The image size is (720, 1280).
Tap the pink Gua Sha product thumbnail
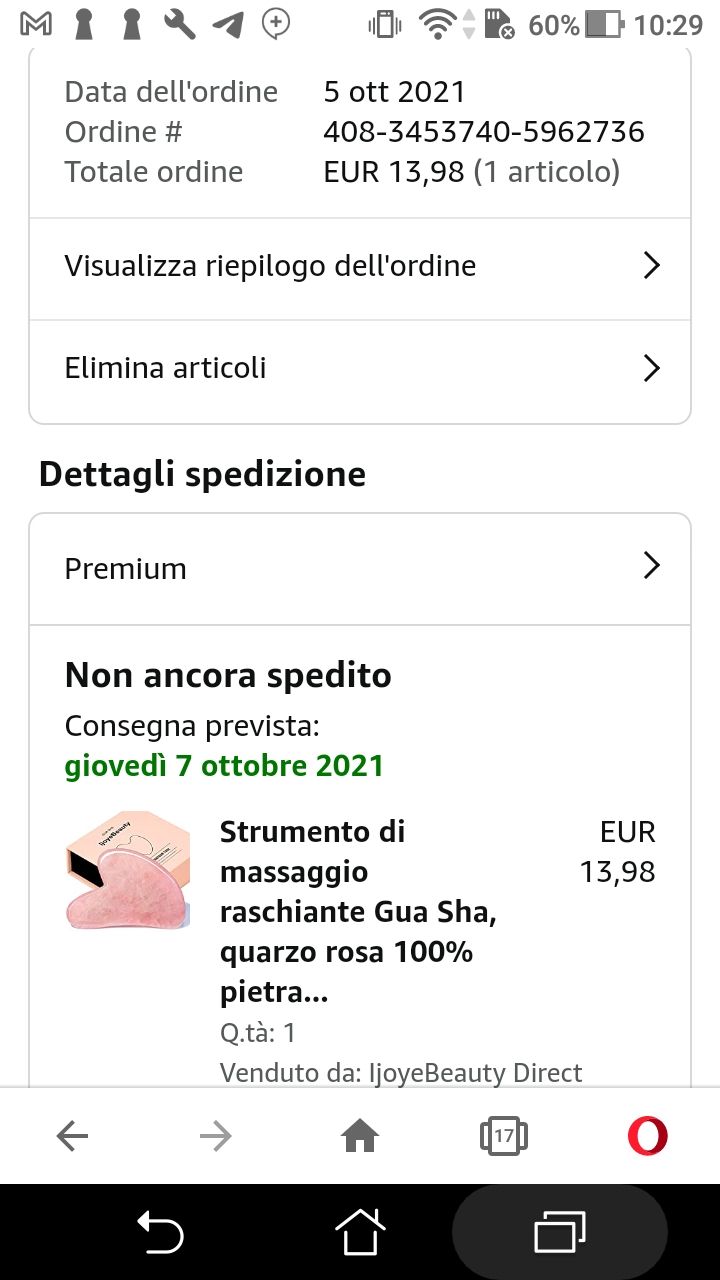pyautogui.click(x=127, y=870)
